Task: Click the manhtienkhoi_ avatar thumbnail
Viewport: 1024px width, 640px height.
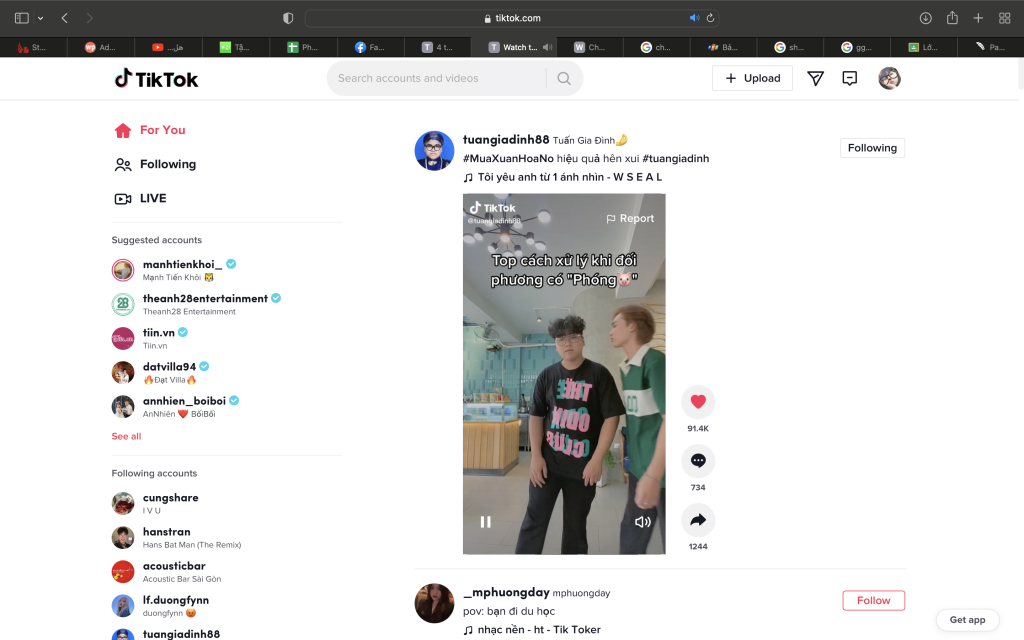Action: point(123,270)
